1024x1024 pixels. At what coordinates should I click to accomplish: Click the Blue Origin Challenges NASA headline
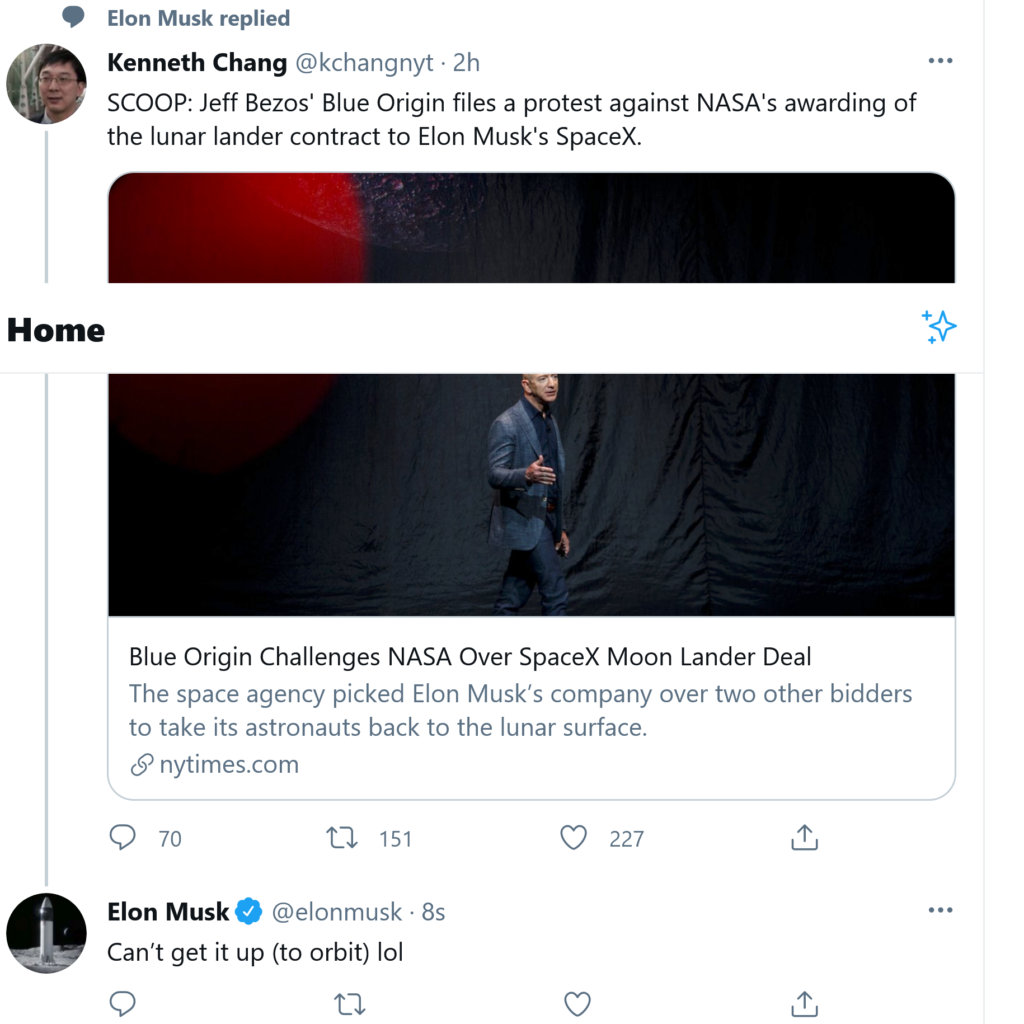470,657
